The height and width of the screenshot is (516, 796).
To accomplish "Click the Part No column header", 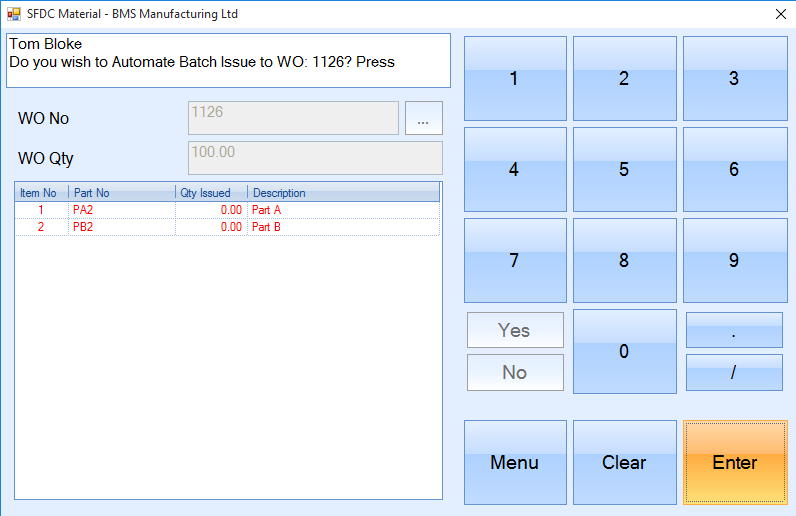I will point(122,192).
